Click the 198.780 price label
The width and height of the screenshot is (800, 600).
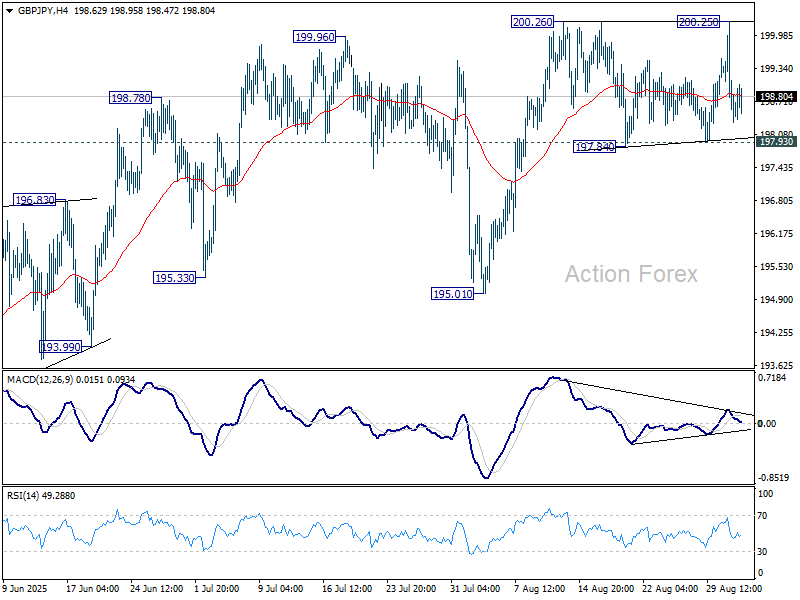(x=132, y=98)
